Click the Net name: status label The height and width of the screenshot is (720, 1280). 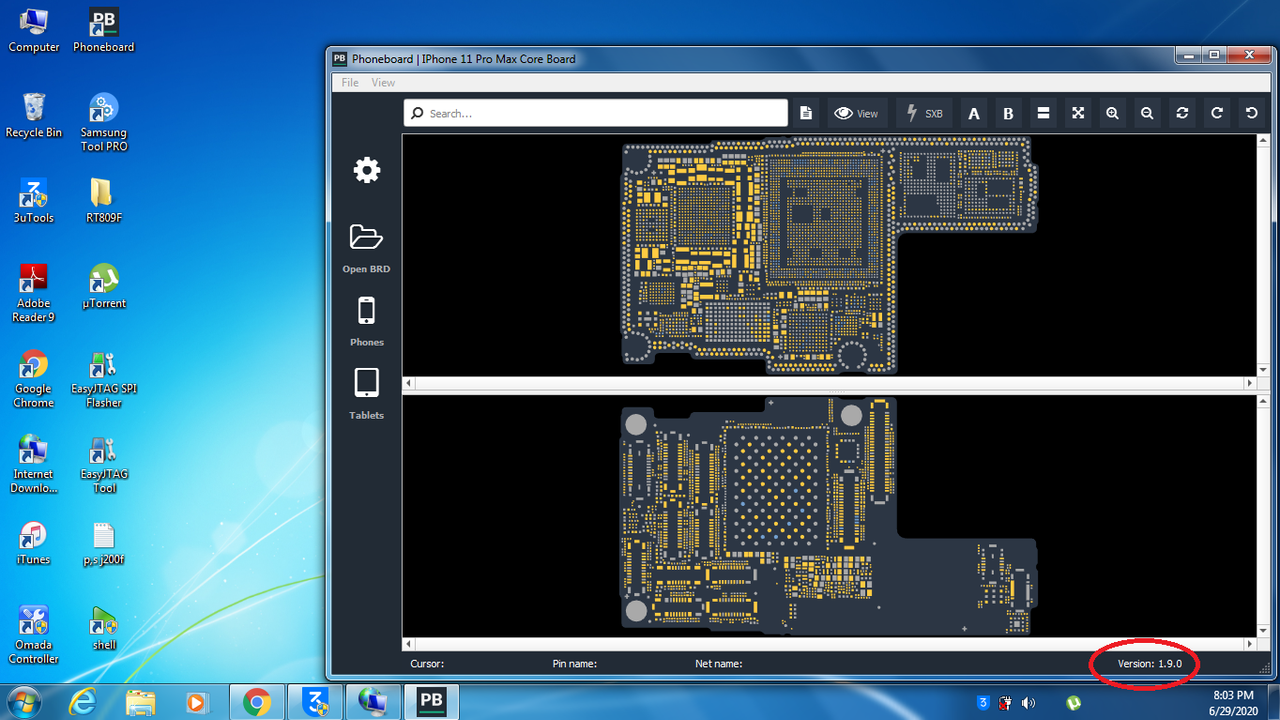coord(719,663)
